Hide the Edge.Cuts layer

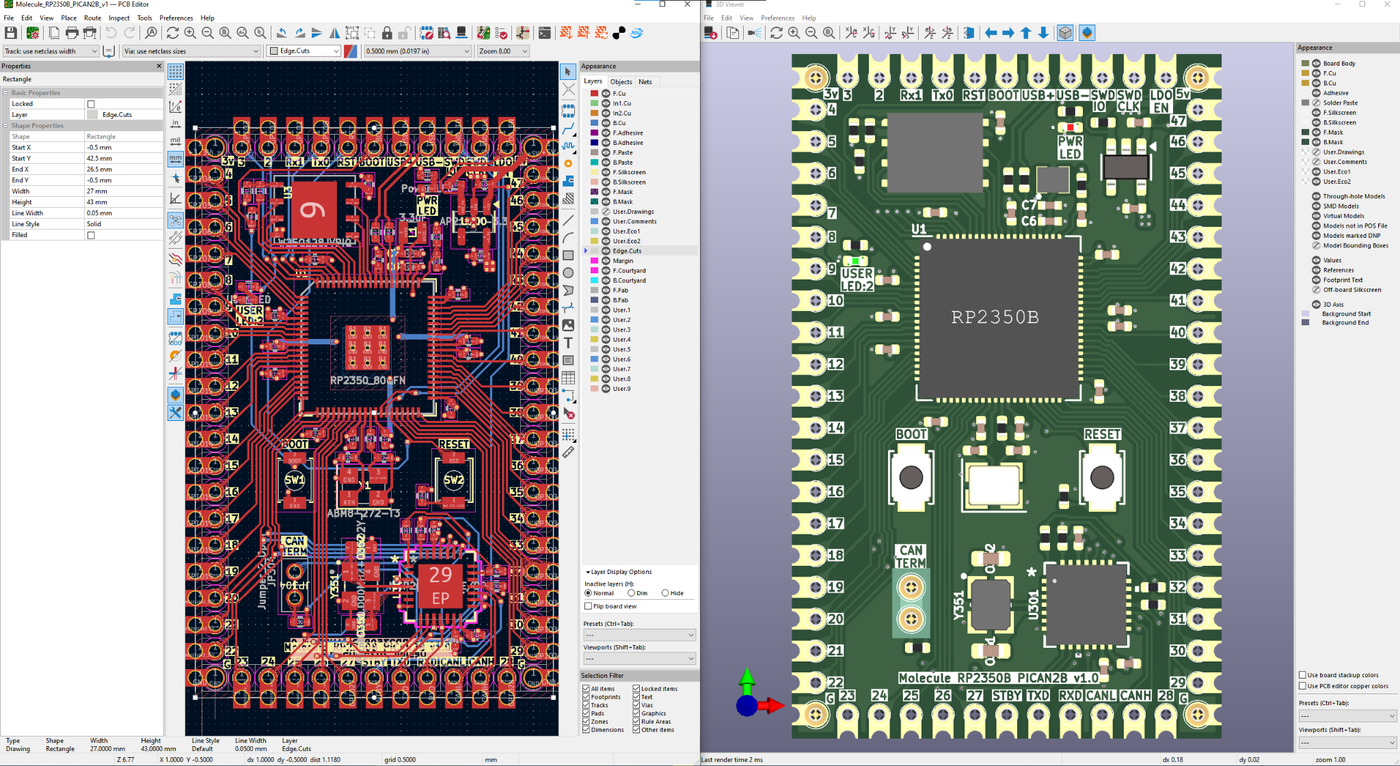click(x=605, y=251)
